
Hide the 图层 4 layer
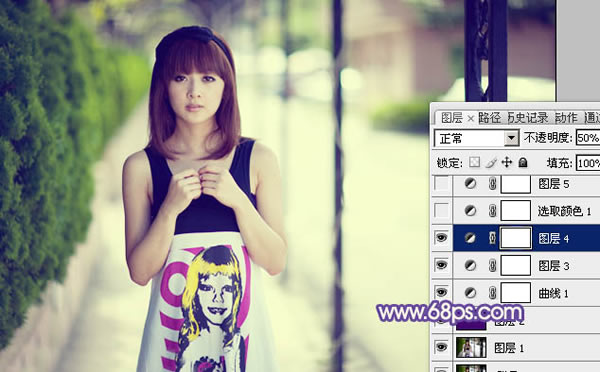coord(441,238)
